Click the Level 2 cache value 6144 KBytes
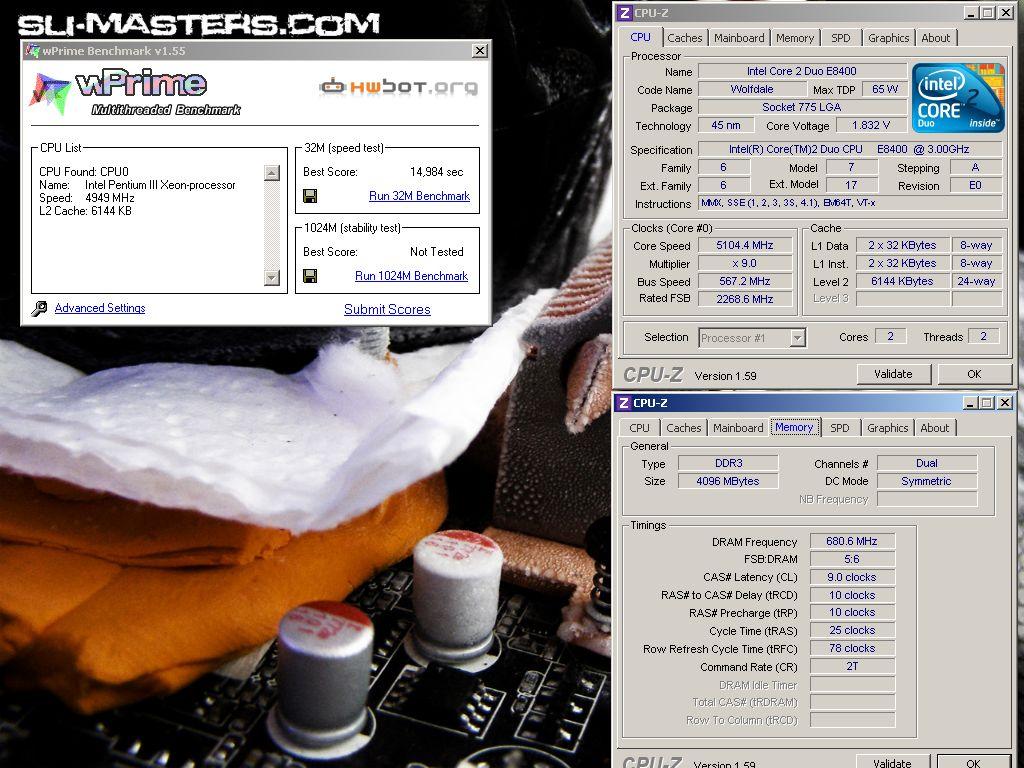The height and width of the screenshot is (768, 1024). 902,281
